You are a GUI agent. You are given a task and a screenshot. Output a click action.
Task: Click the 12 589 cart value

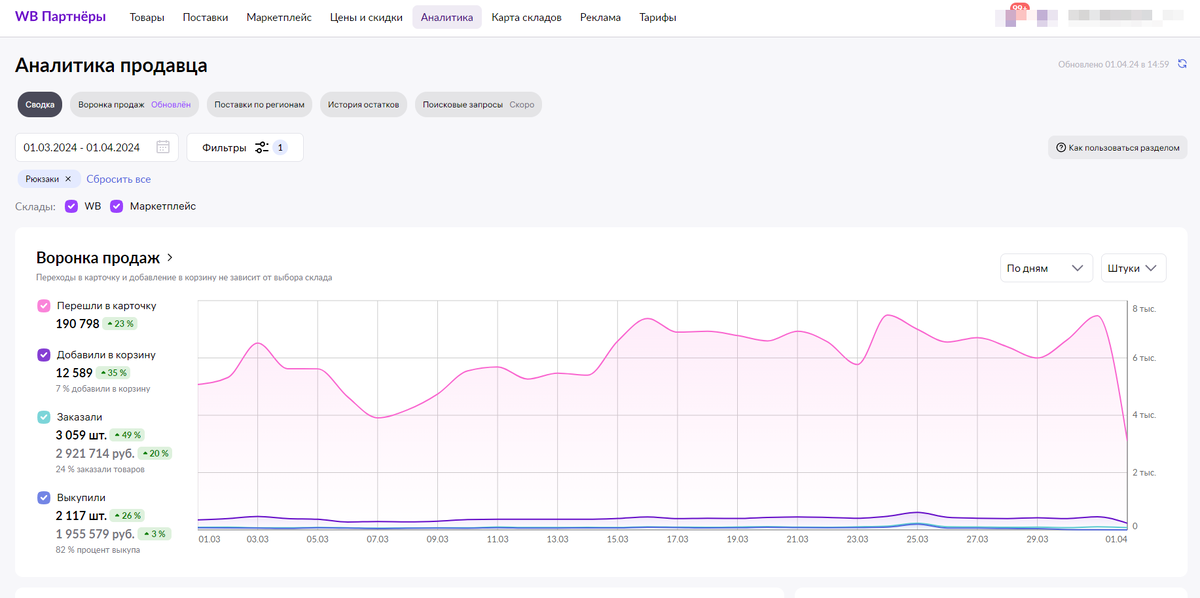(x=74, y=373)
